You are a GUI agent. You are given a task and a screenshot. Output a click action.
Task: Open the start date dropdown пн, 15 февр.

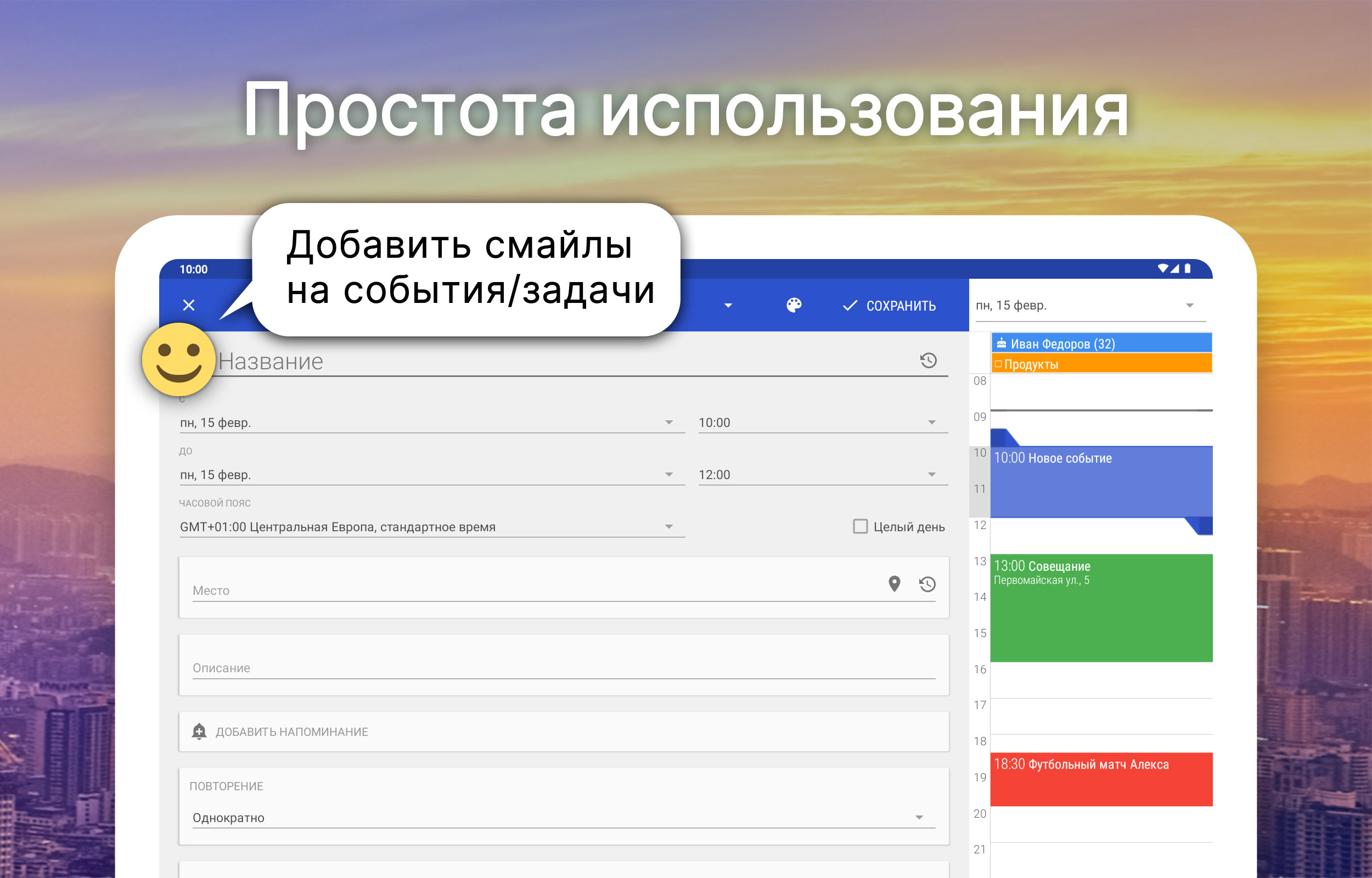click(431, 423)
